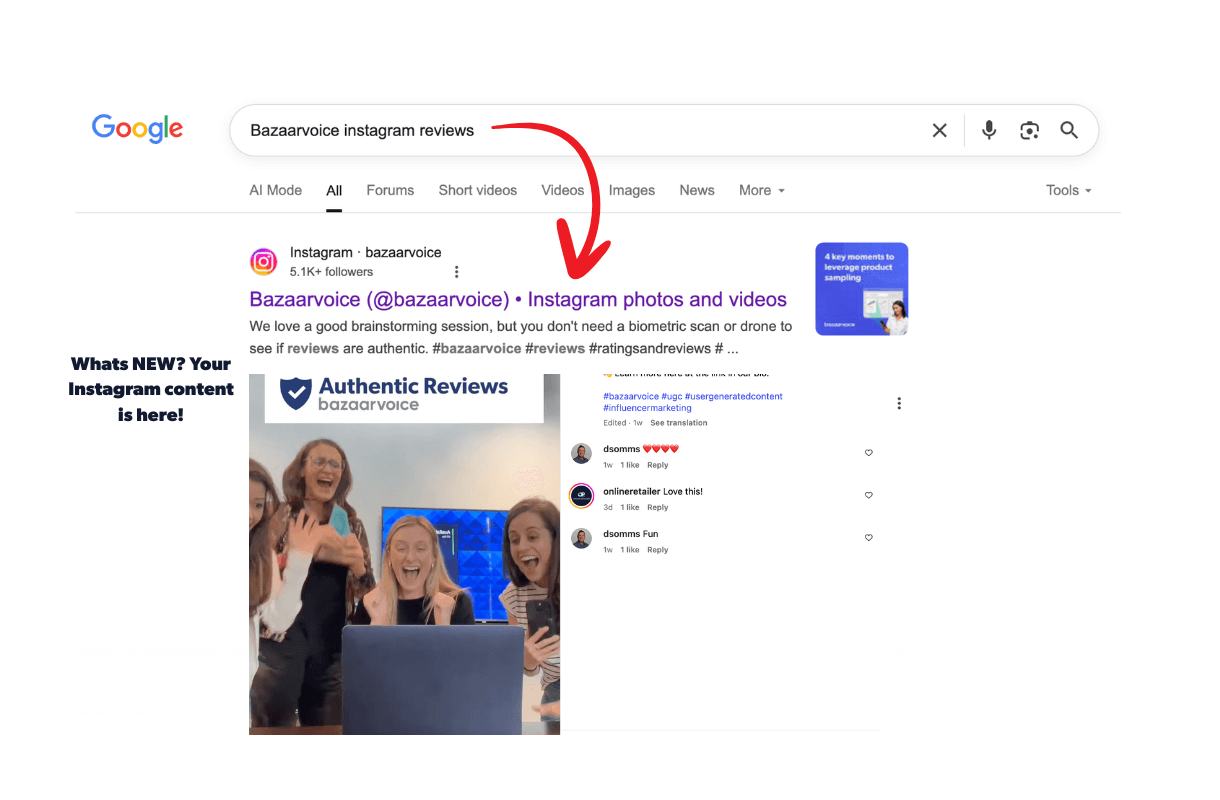Switch to the Images tab
1220x800 pixels.
(632, 190)
